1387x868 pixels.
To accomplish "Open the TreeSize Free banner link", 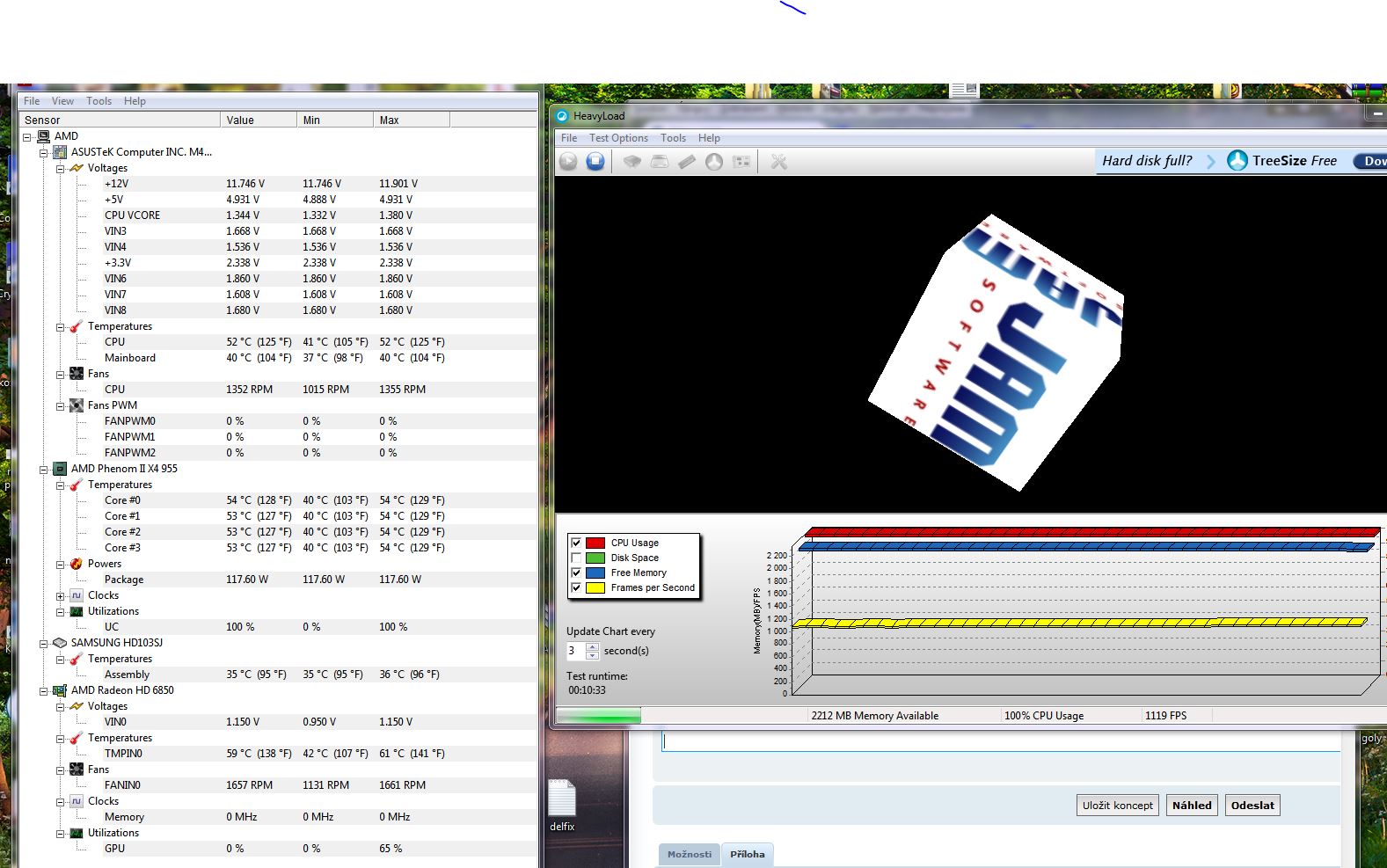I will [x=1294, y=161].
